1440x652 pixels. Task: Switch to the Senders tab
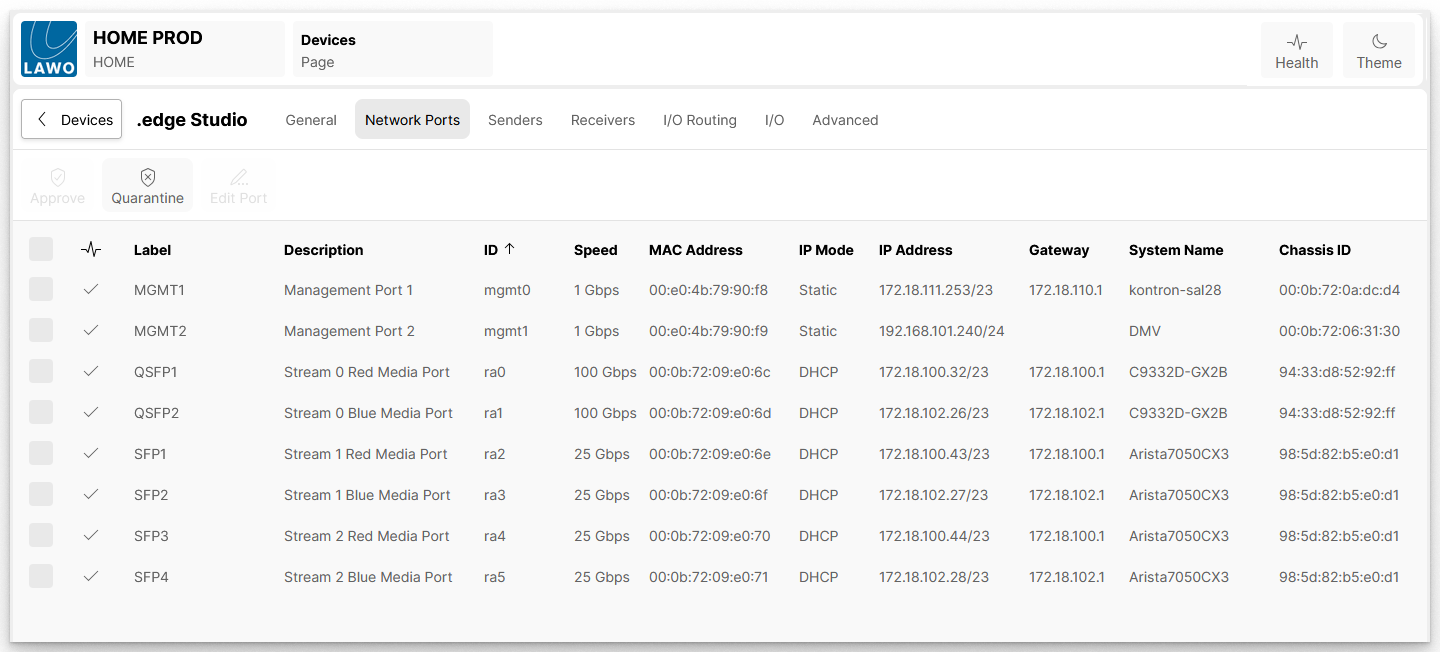point(515,120)
